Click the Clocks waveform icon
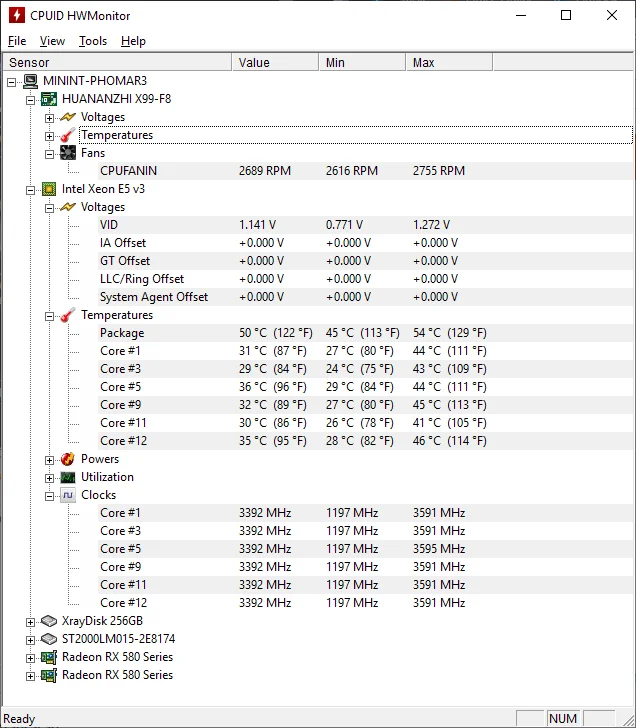 (68, 495)
